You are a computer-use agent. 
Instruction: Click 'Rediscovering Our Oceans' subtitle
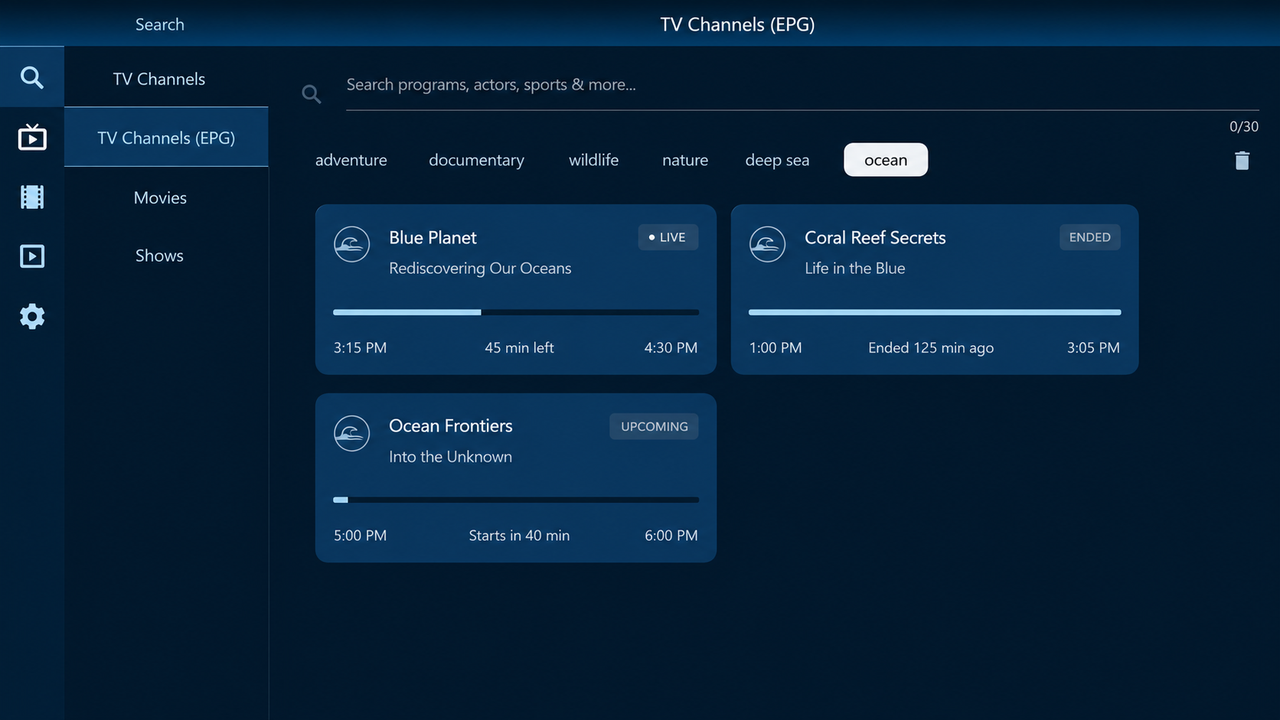pos(480,268)
